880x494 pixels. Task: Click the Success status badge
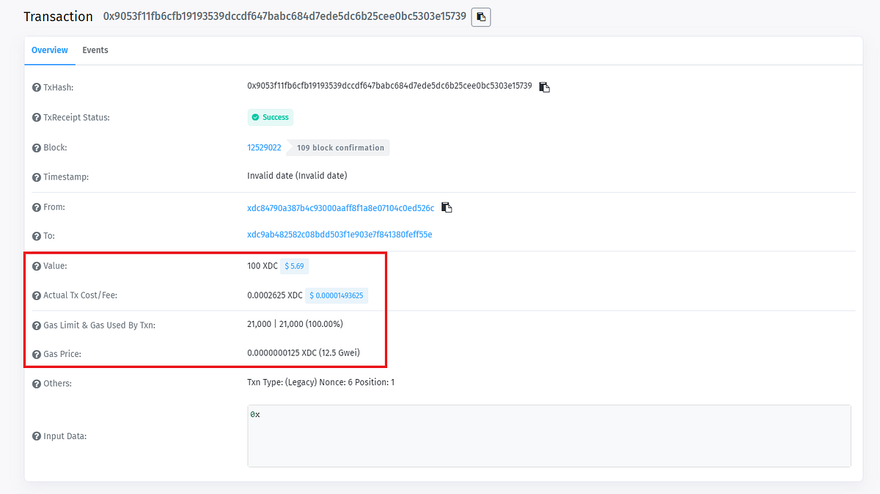click(x=270, y=117)
